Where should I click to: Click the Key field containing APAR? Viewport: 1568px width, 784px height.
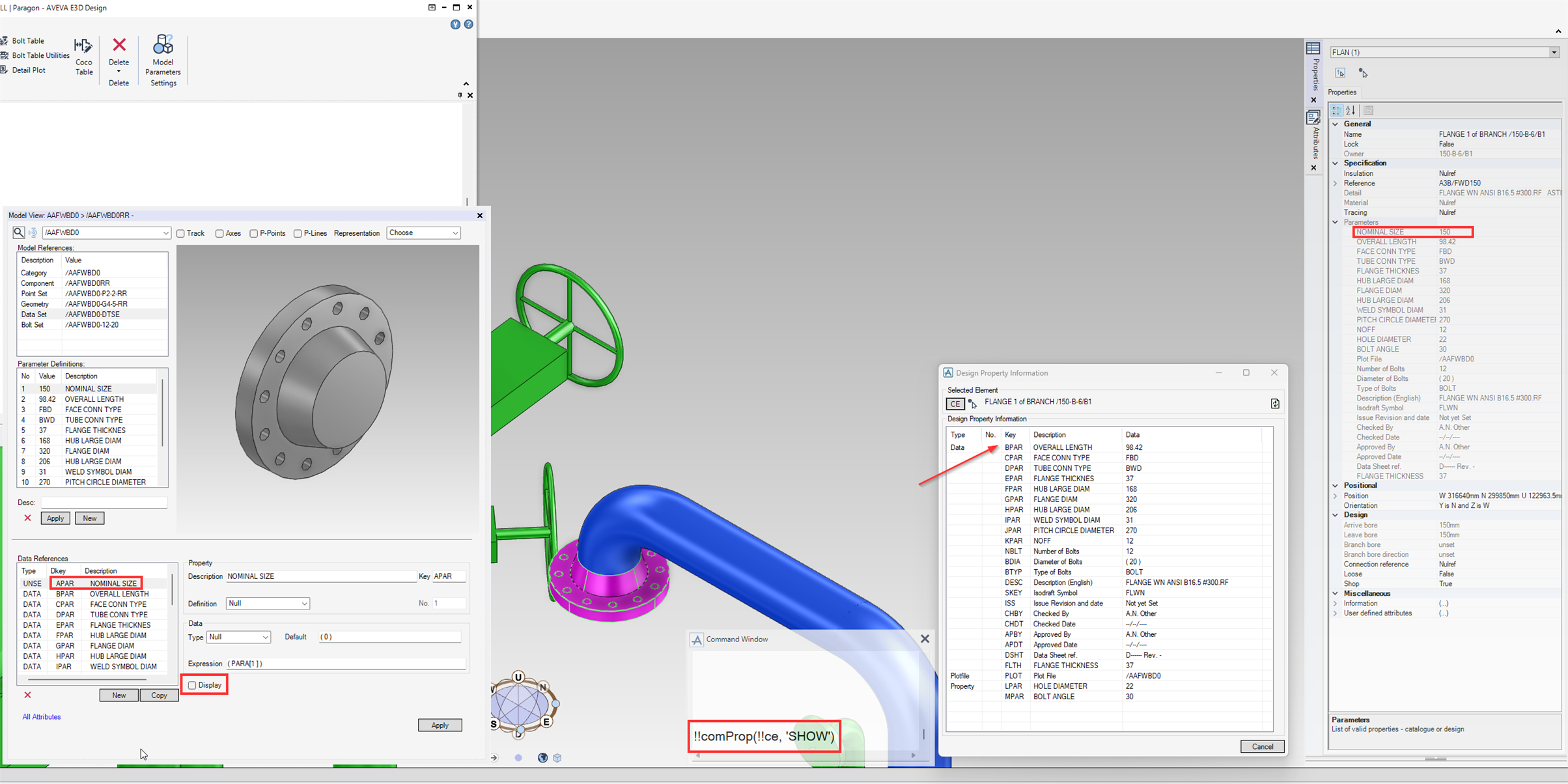pyautogui.click(x=449, y=576)
